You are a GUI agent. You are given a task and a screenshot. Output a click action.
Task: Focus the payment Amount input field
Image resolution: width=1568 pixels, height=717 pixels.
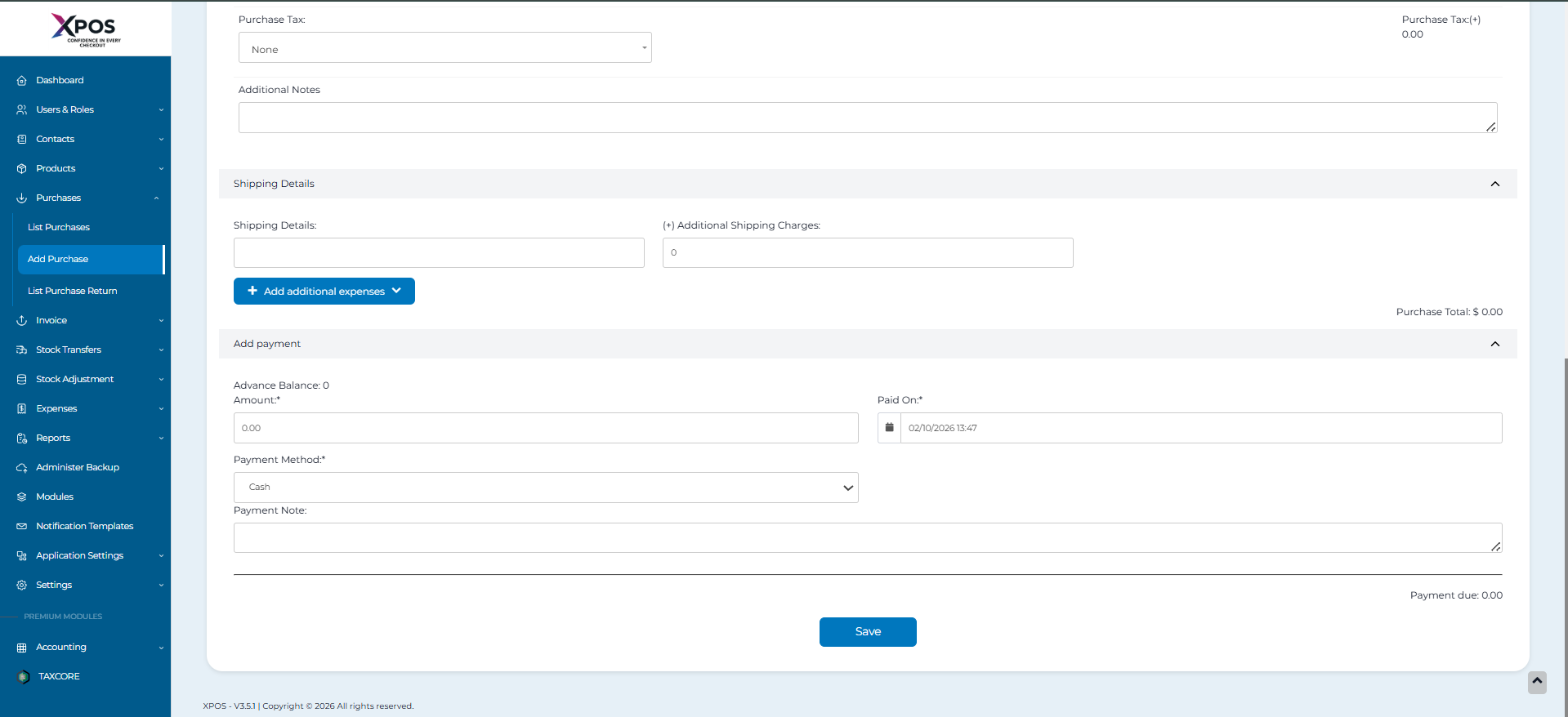point(545,428)
